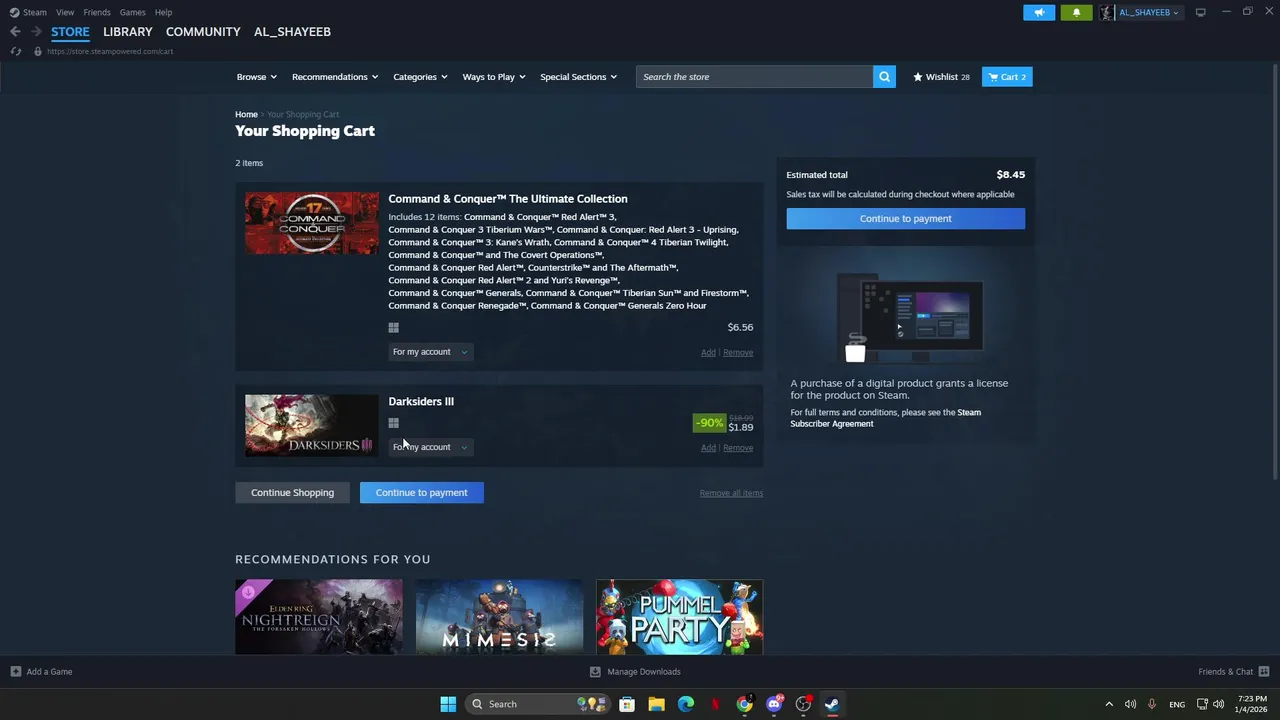The height and width of the screenshot is (720, 1280).
Task: Click the Search the store field
Action: (754, 77)
